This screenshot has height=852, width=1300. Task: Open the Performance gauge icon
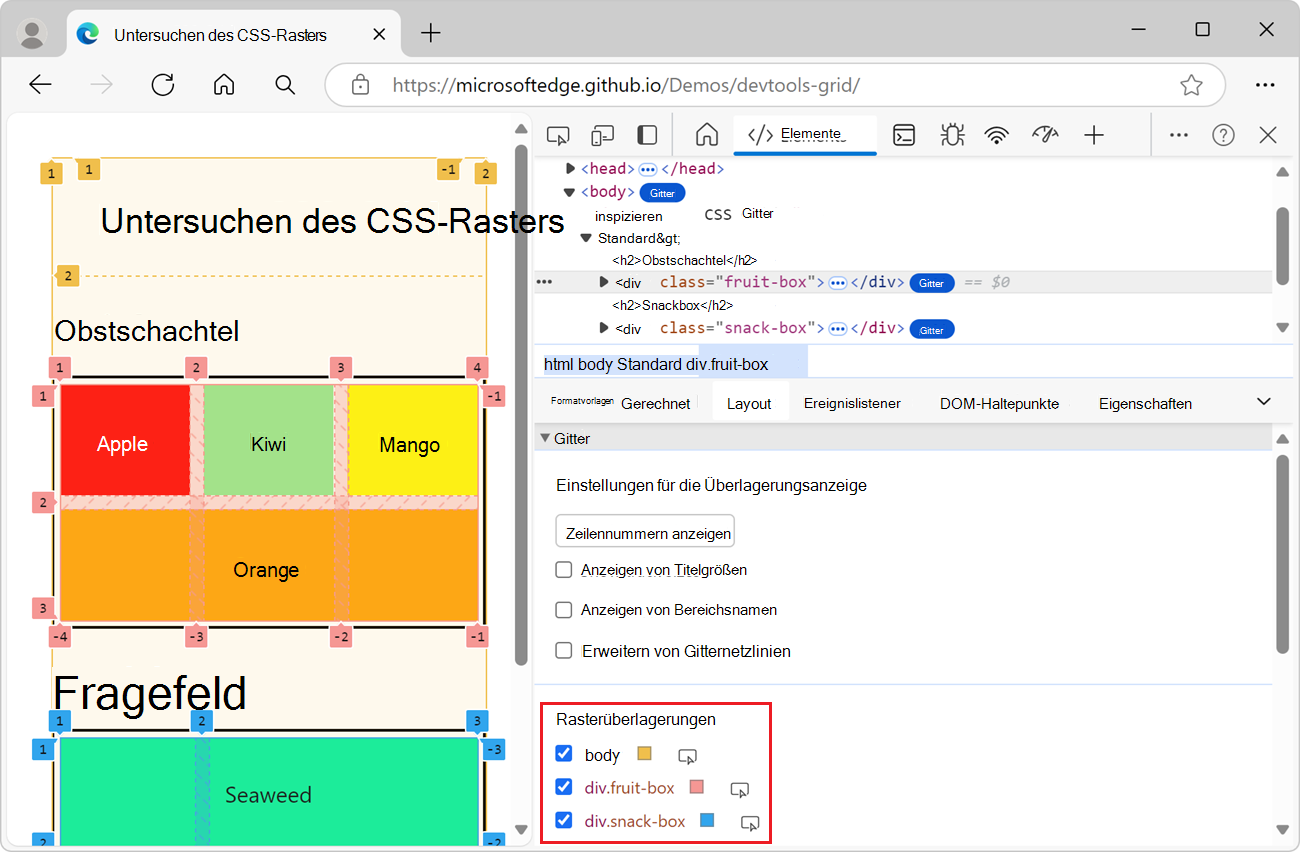[1045, 135]
